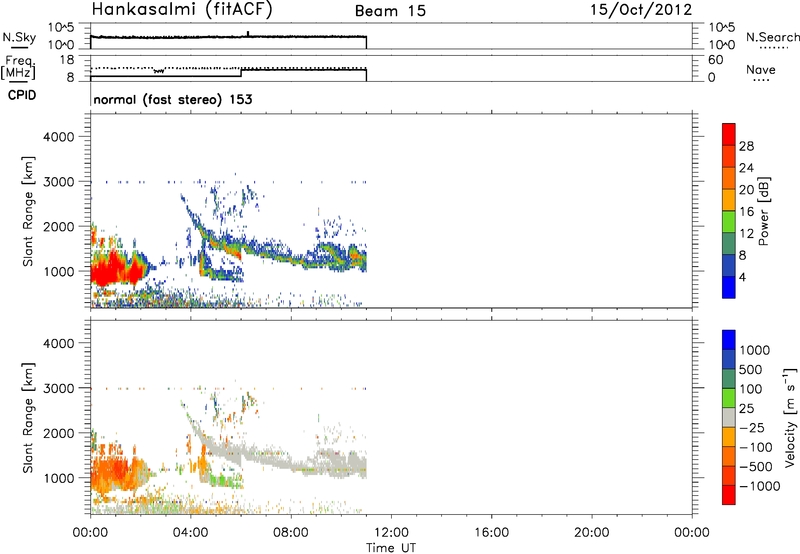The height and width of the screenshot is (554, 800).
Task: Click the '28' label on the power colorbar
Action: coord(746,146)
